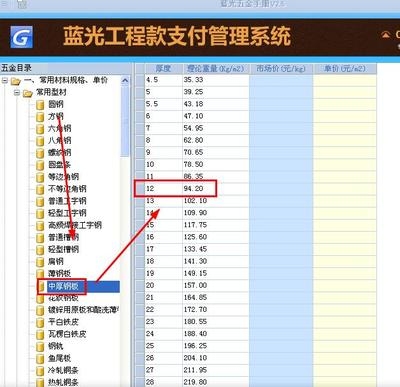Click the tree panel vertical scrollbar thumb
This screenshot has height=387, width=400.
(x=125, y=120)
